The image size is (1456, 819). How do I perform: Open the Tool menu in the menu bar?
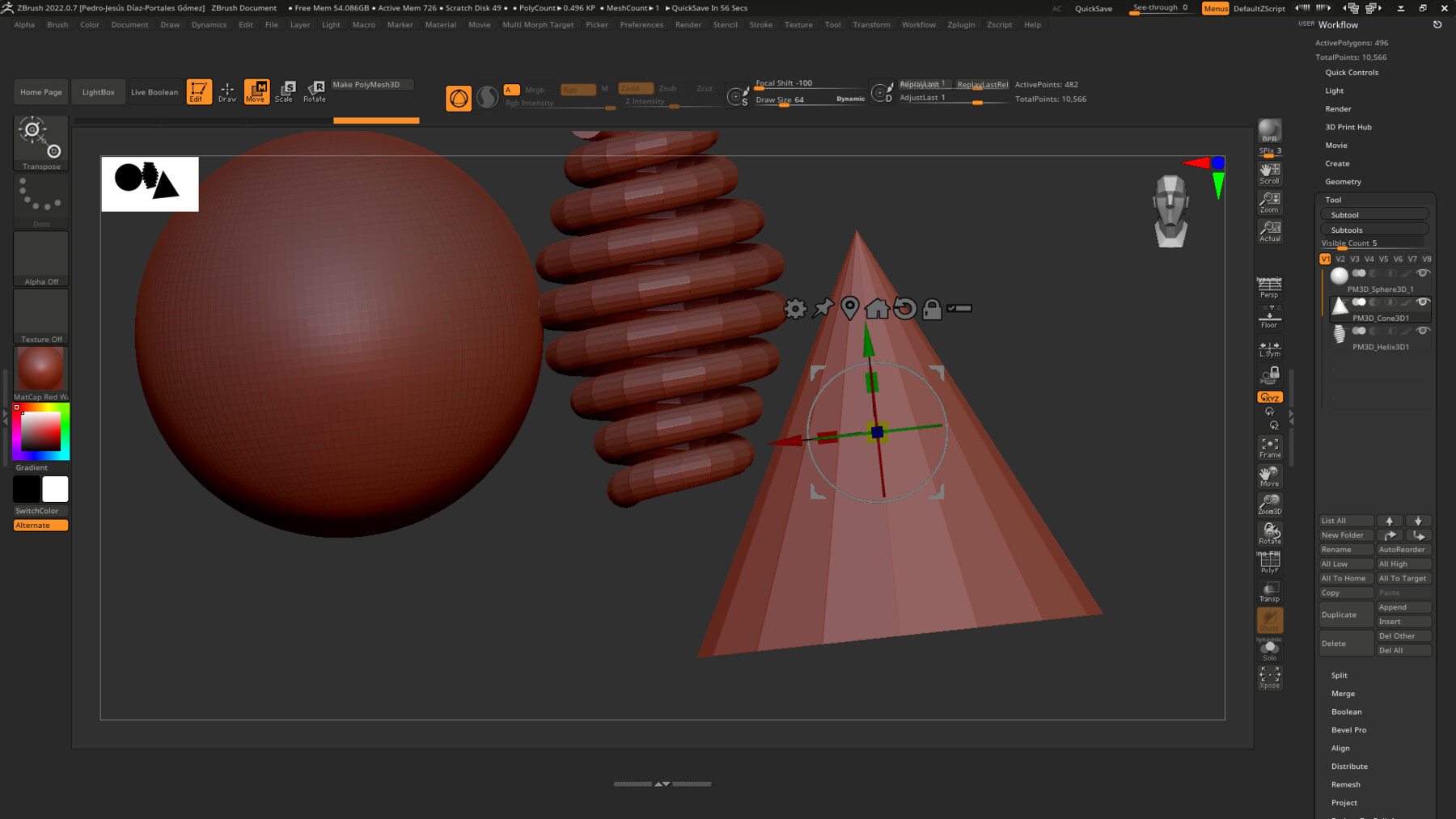tap(832, 24)
